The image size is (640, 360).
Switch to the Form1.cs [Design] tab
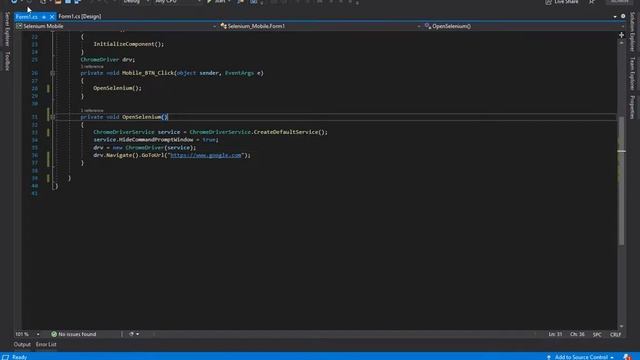(80, 17)
